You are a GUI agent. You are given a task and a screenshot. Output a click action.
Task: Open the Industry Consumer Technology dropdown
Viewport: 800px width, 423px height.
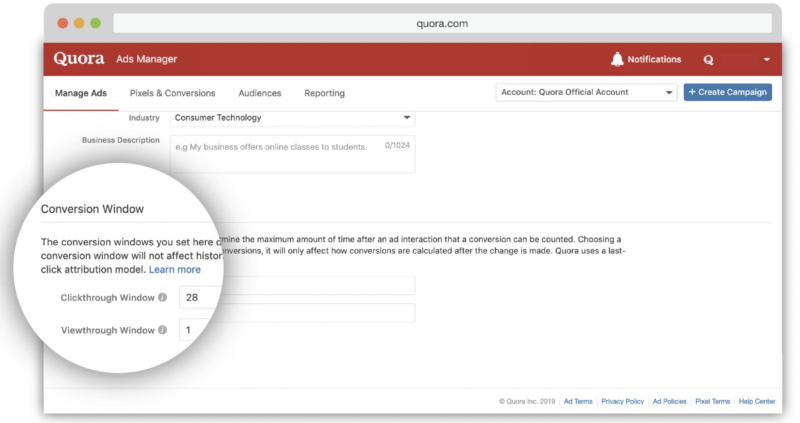pyautogui.click(x=292, y=118)
